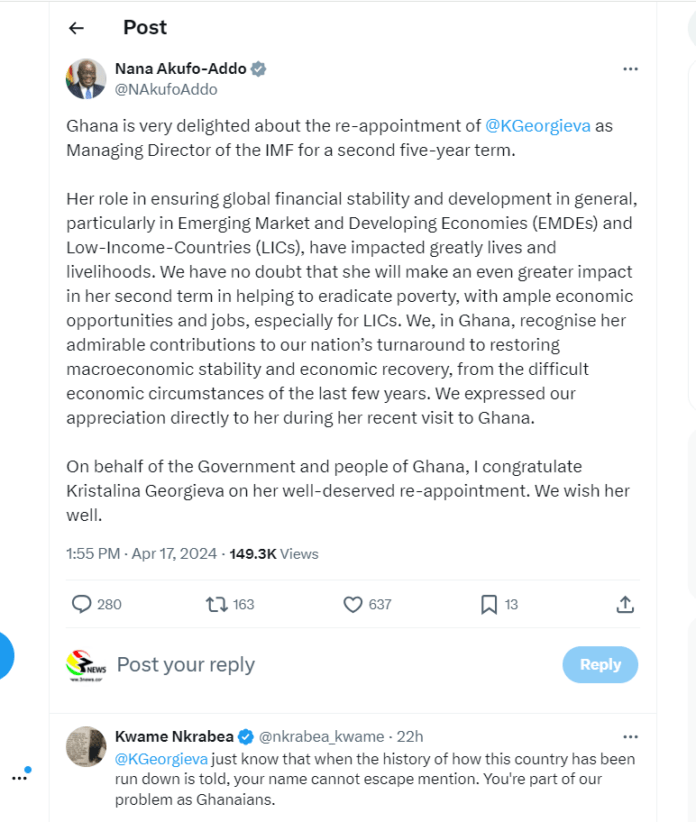
Task: Open more options on Kwame Nkrabea reply
Action: [x=630, y=737]
